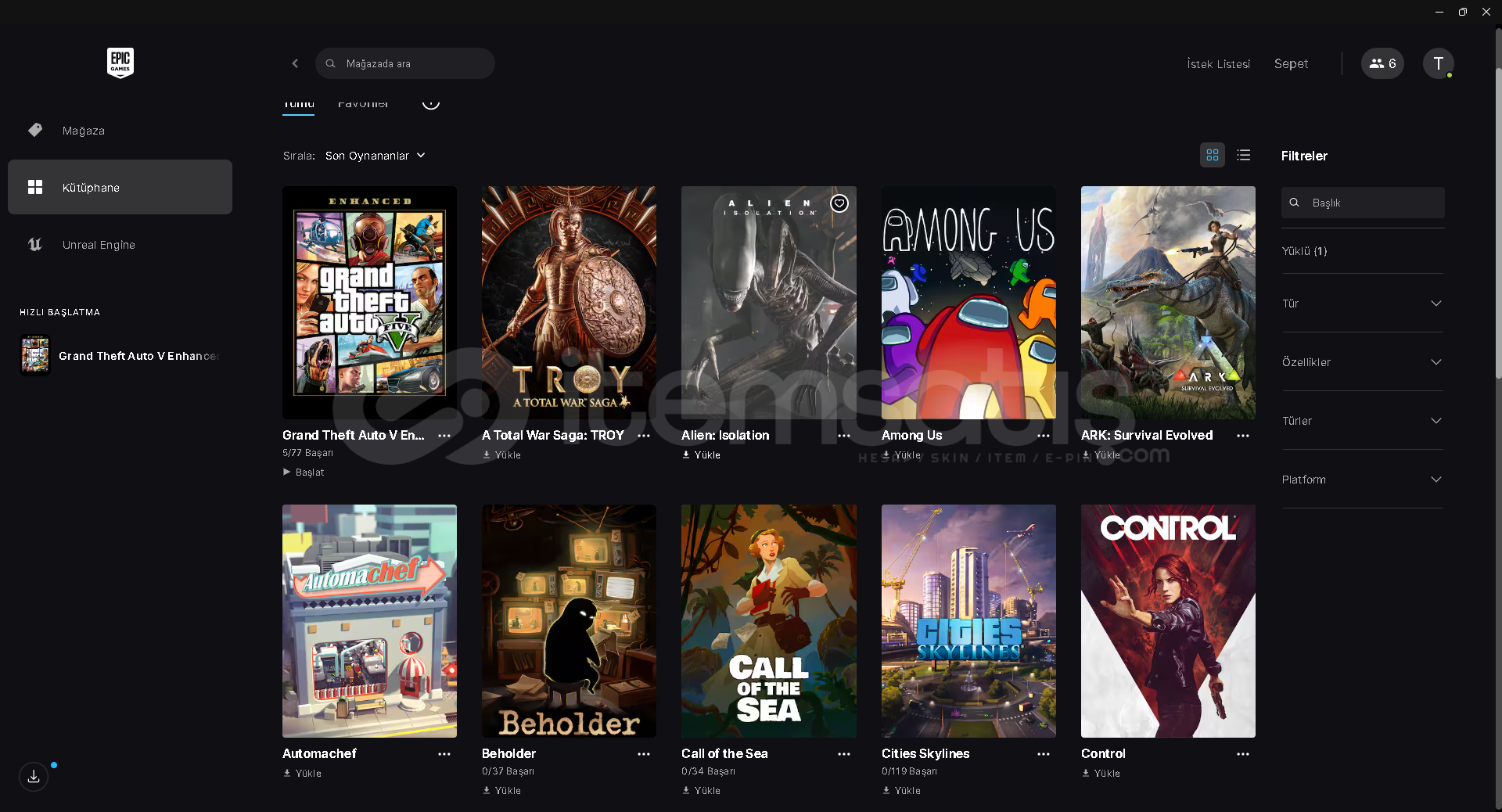Click Yükle under ARK: Survival Evolved
The width and height of the screenshot is (1502, 812).
point(1101,455)
